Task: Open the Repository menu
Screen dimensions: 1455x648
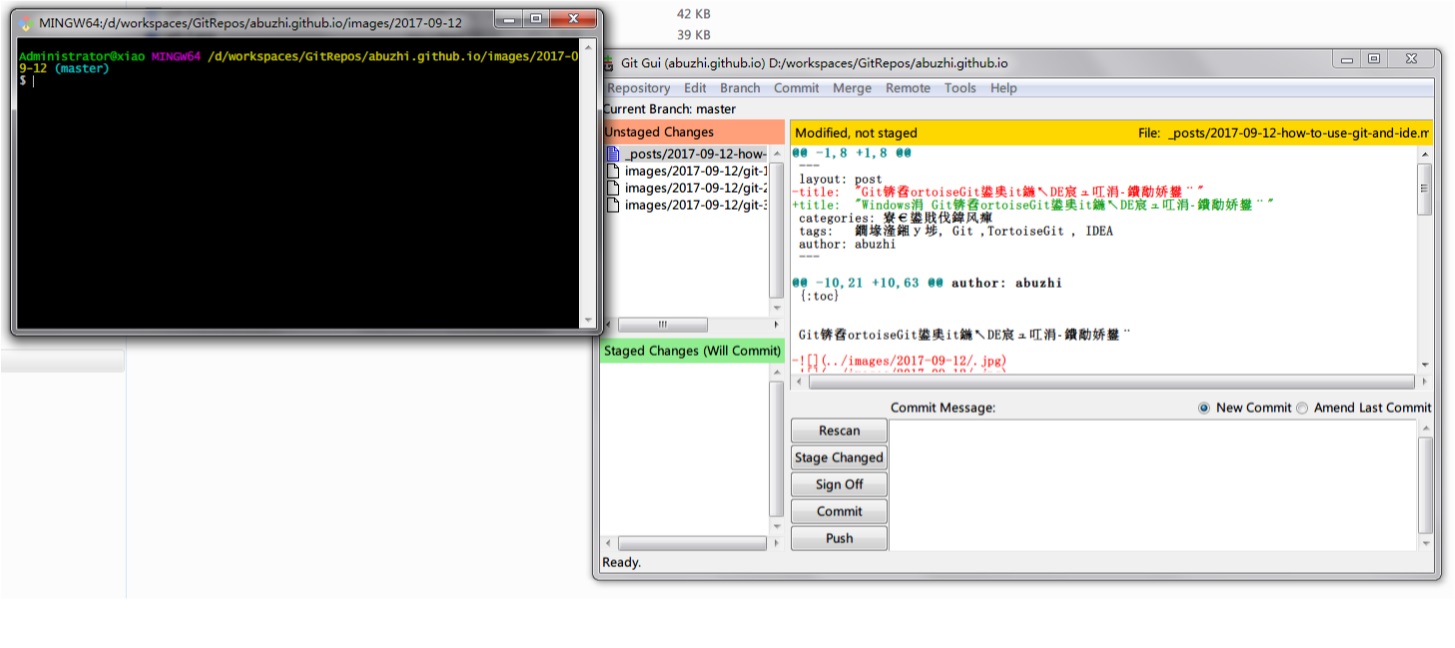Action: (638, 88)
